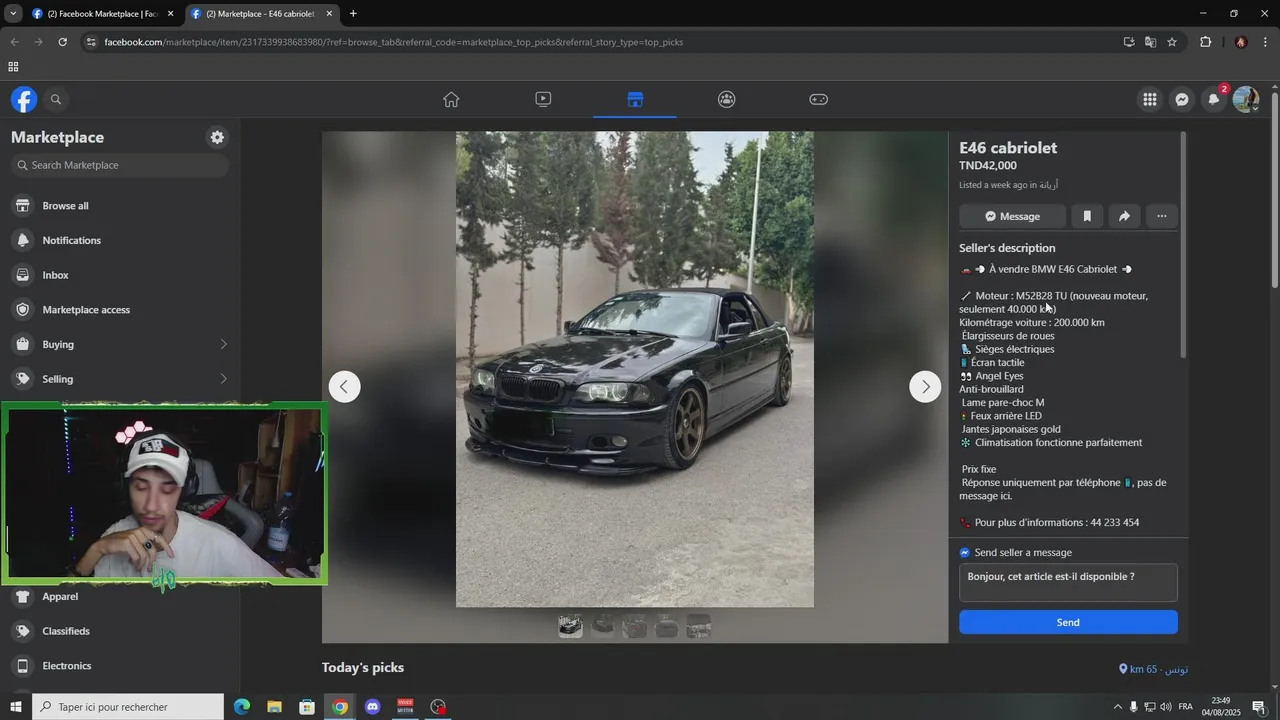Open the Gaming controller icon

[x=818, y=99]
